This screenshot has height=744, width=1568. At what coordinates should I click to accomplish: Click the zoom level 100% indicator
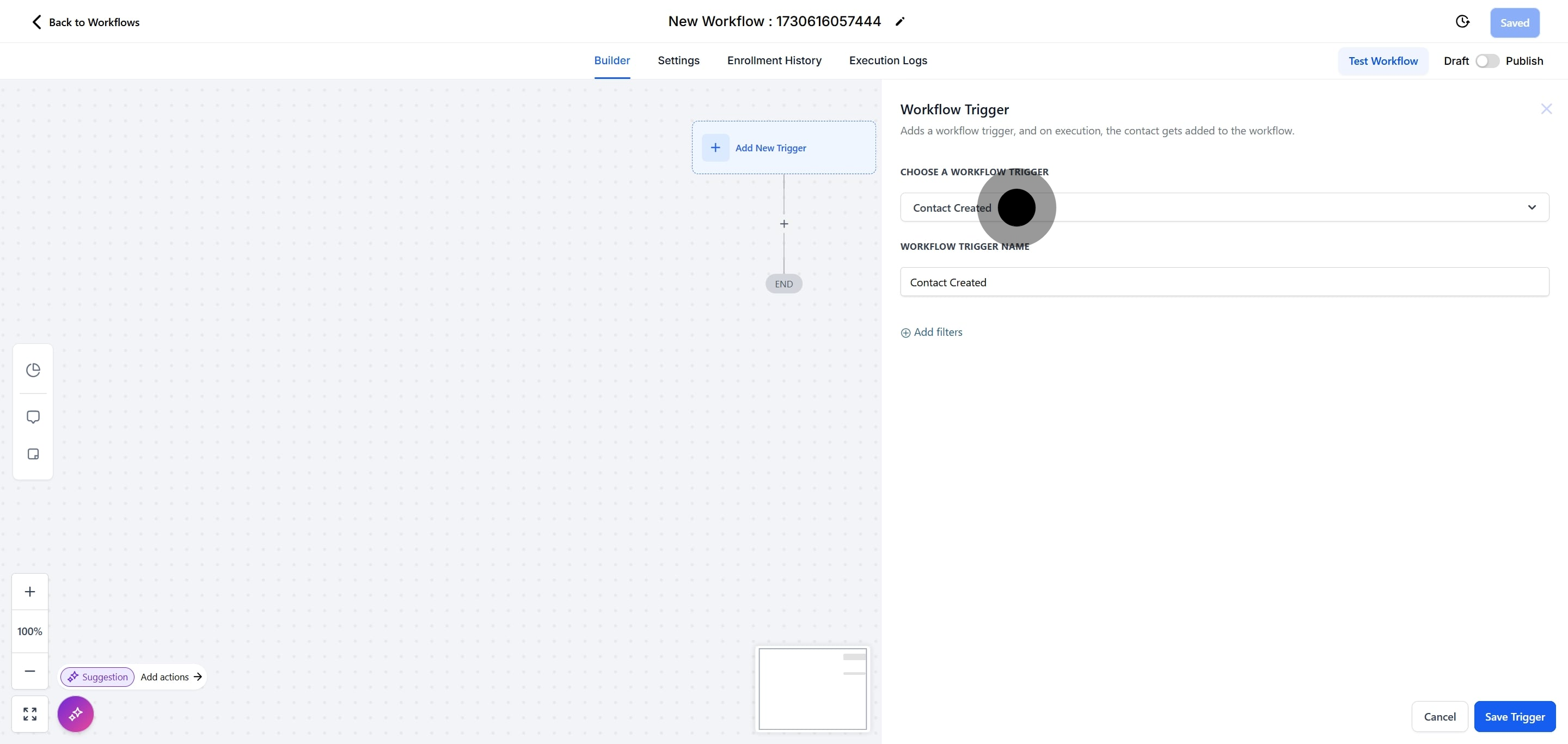click(30, 631)
